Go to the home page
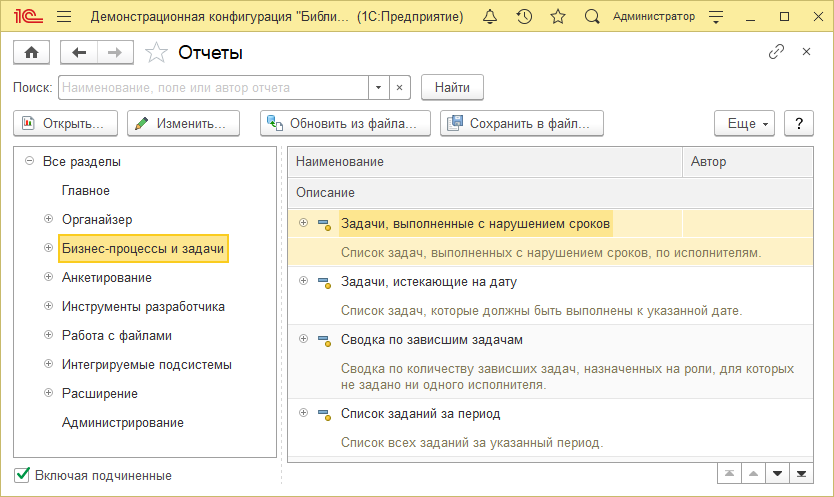 31,53
